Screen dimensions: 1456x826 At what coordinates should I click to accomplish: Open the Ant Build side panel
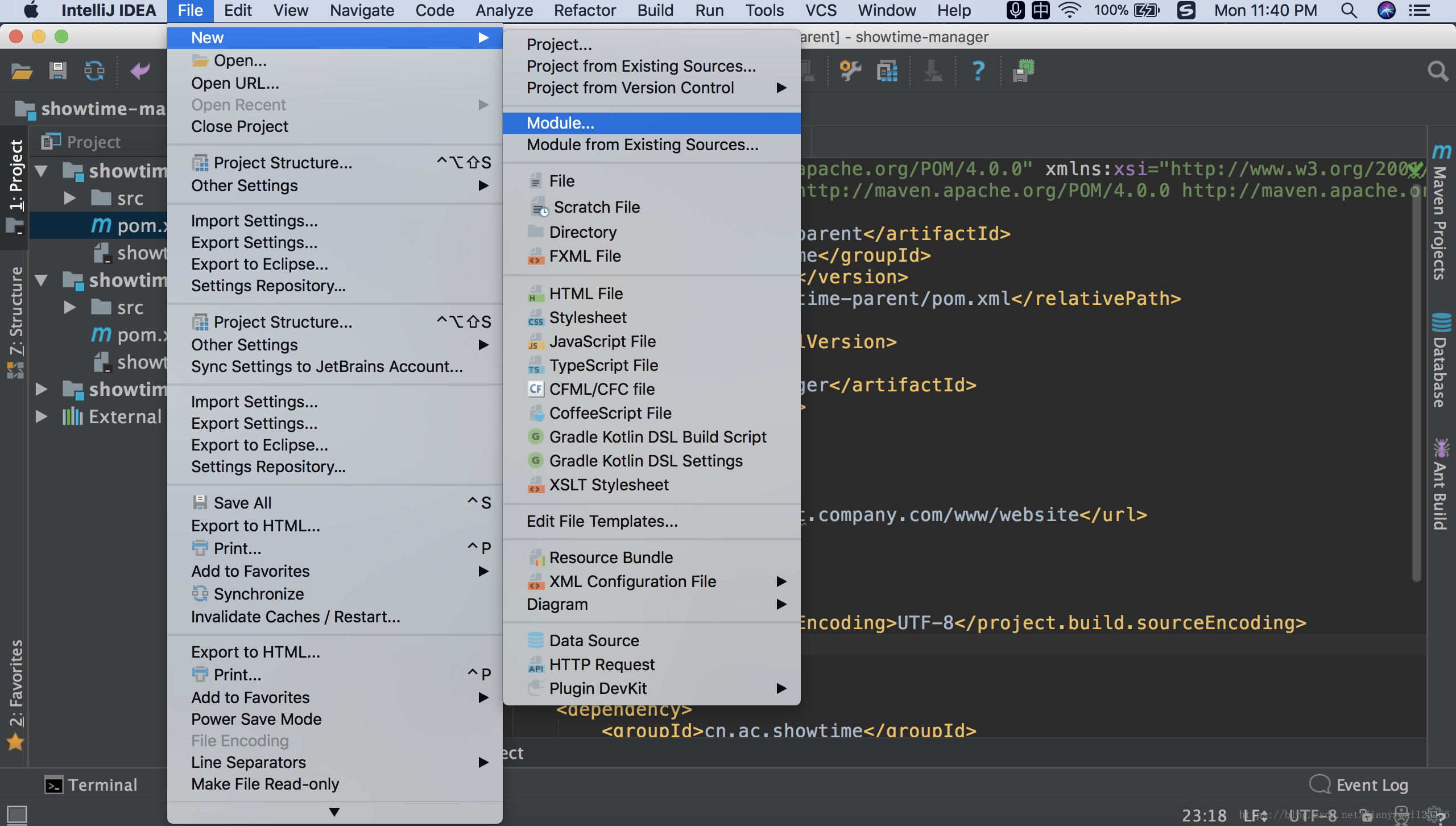click(1440, 484)
